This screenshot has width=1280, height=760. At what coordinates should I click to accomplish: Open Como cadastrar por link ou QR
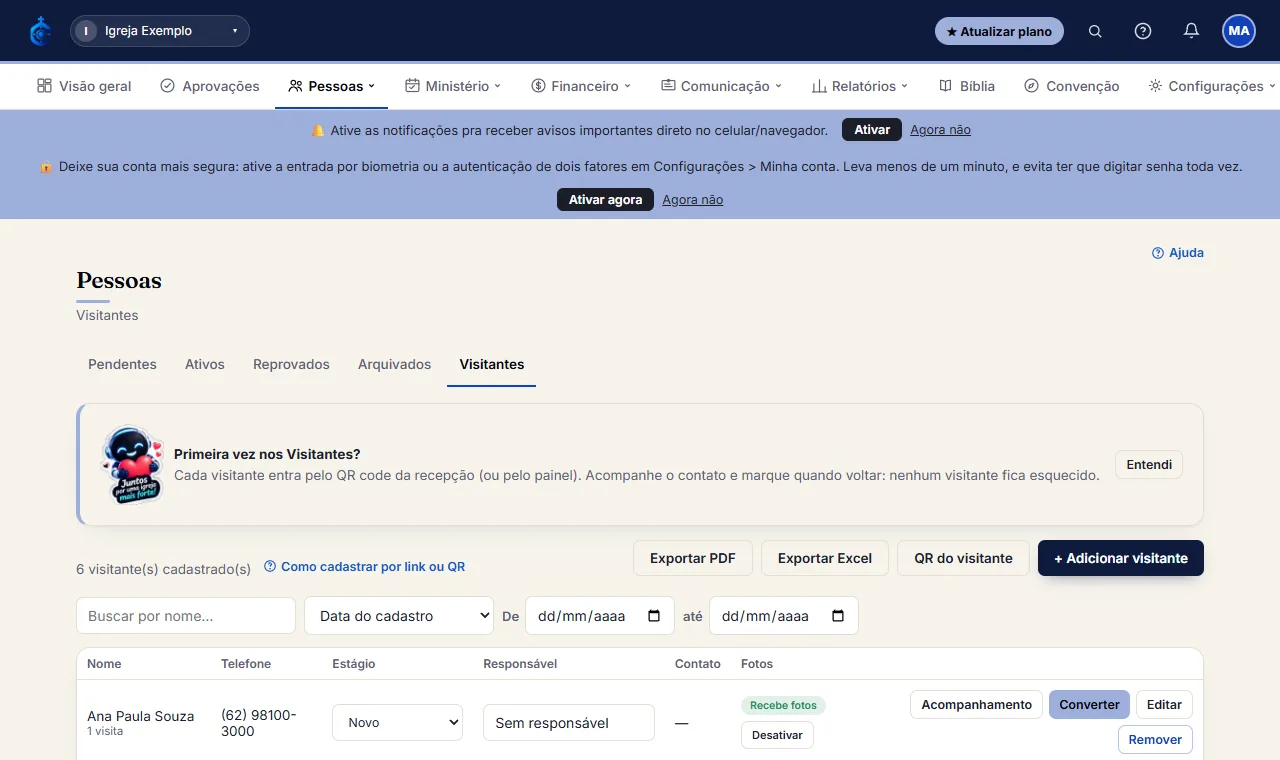pos(365,566)
